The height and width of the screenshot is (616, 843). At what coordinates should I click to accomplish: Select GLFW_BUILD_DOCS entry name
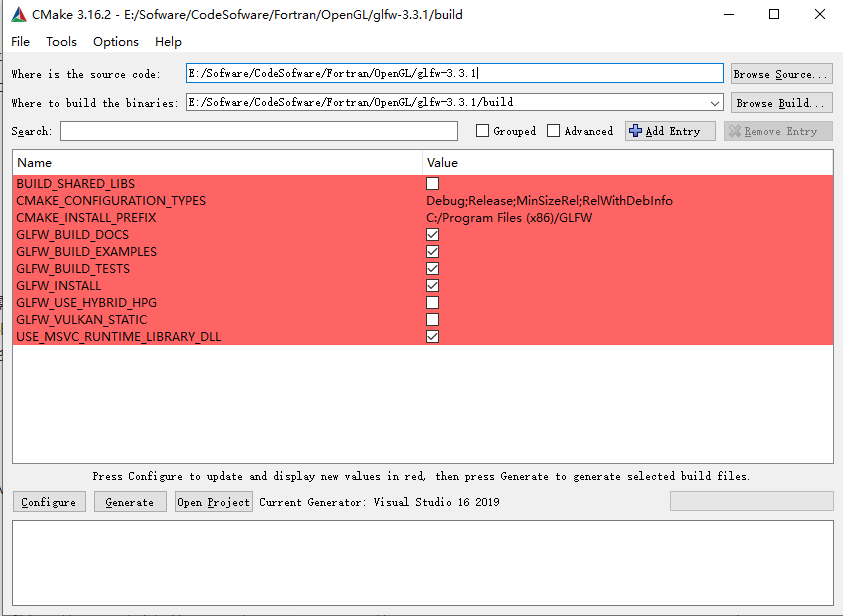73,234
